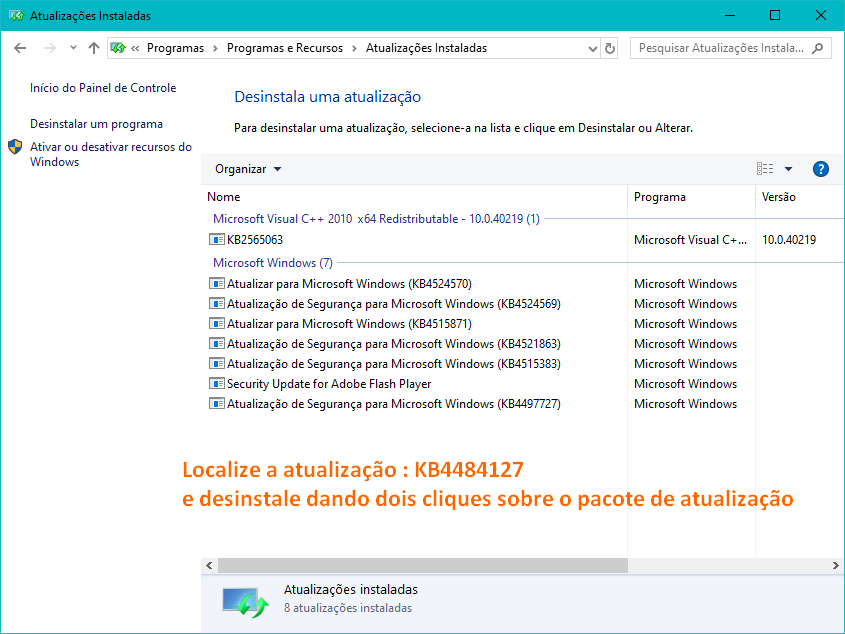Expand the chevron after Programas e Recursos
The image size is (845, 634).
(x=355, y=49)
